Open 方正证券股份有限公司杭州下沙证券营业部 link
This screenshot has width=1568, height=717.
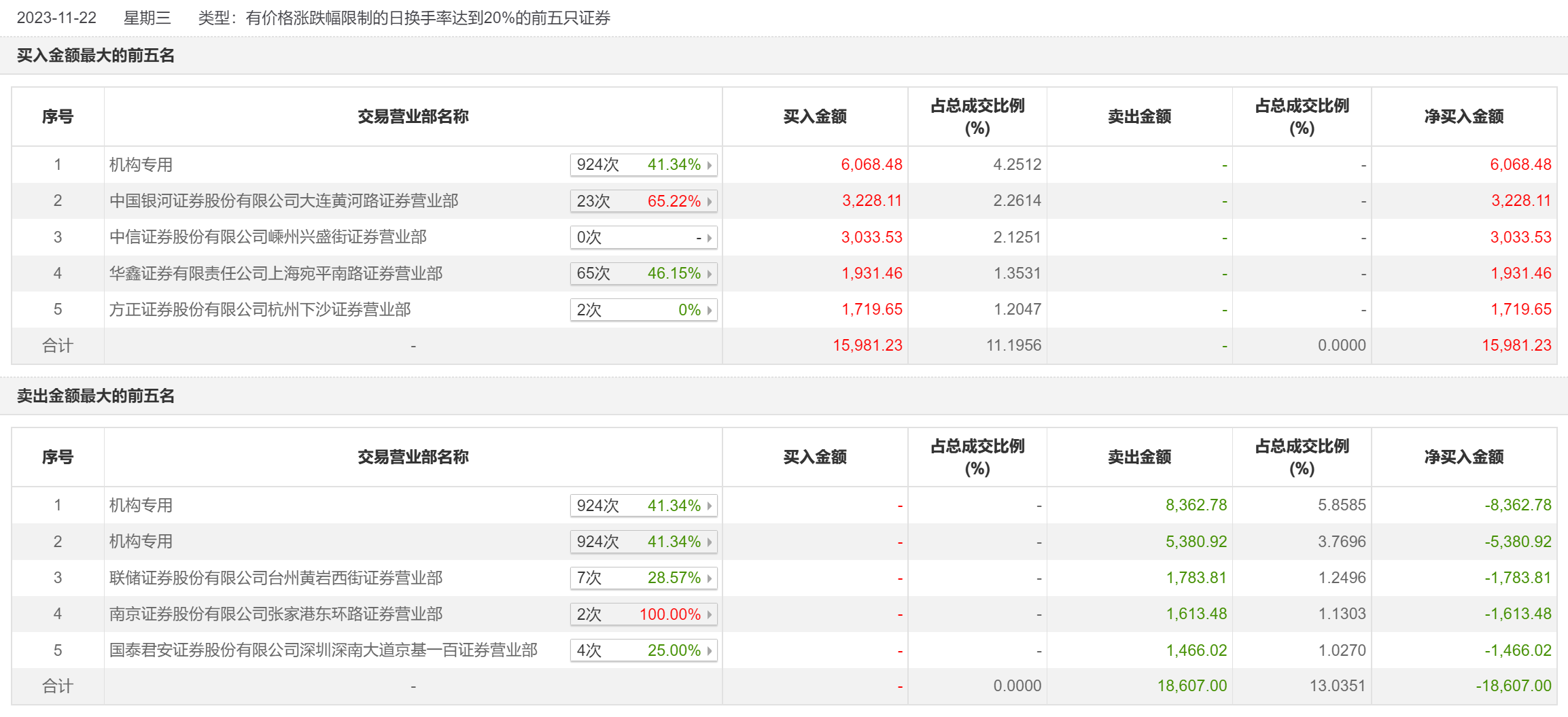pos(260,310)
